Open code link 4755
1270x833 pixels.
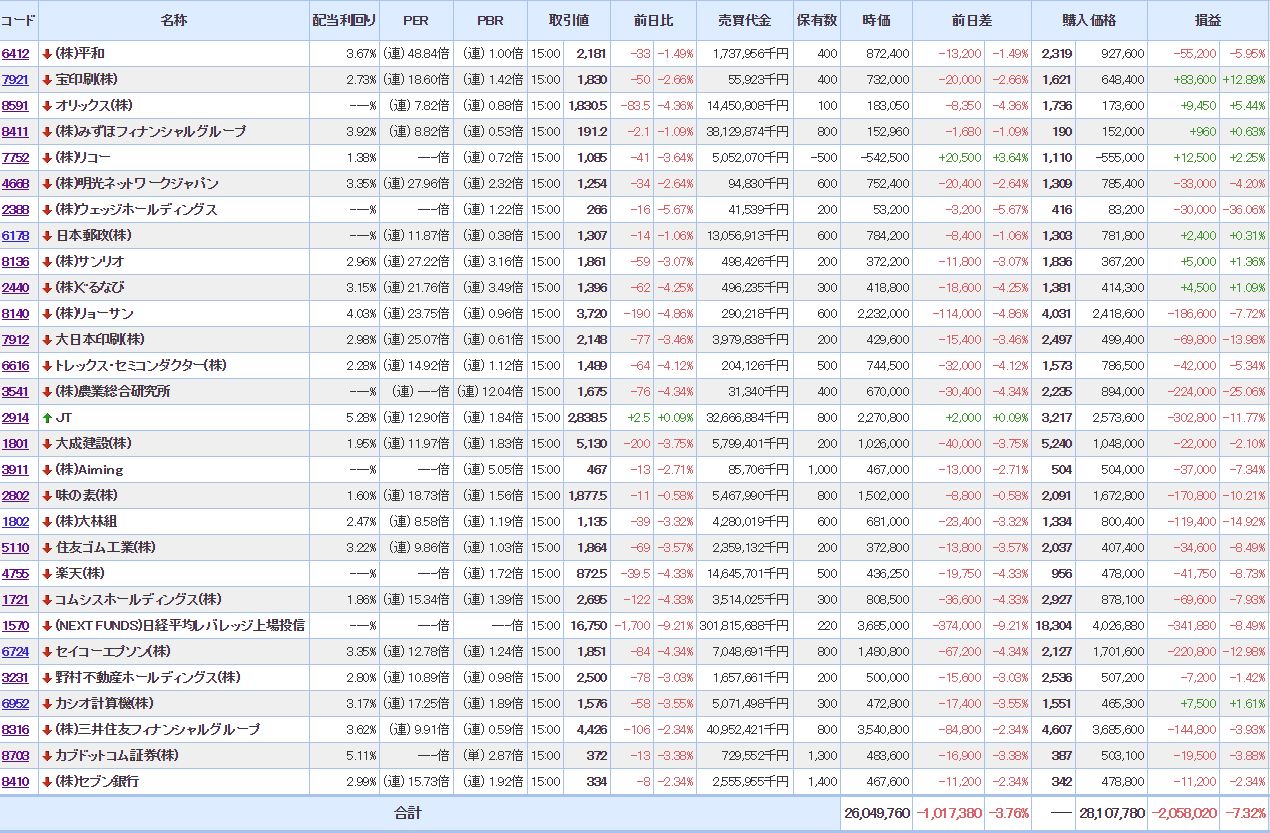coord(15,573)
